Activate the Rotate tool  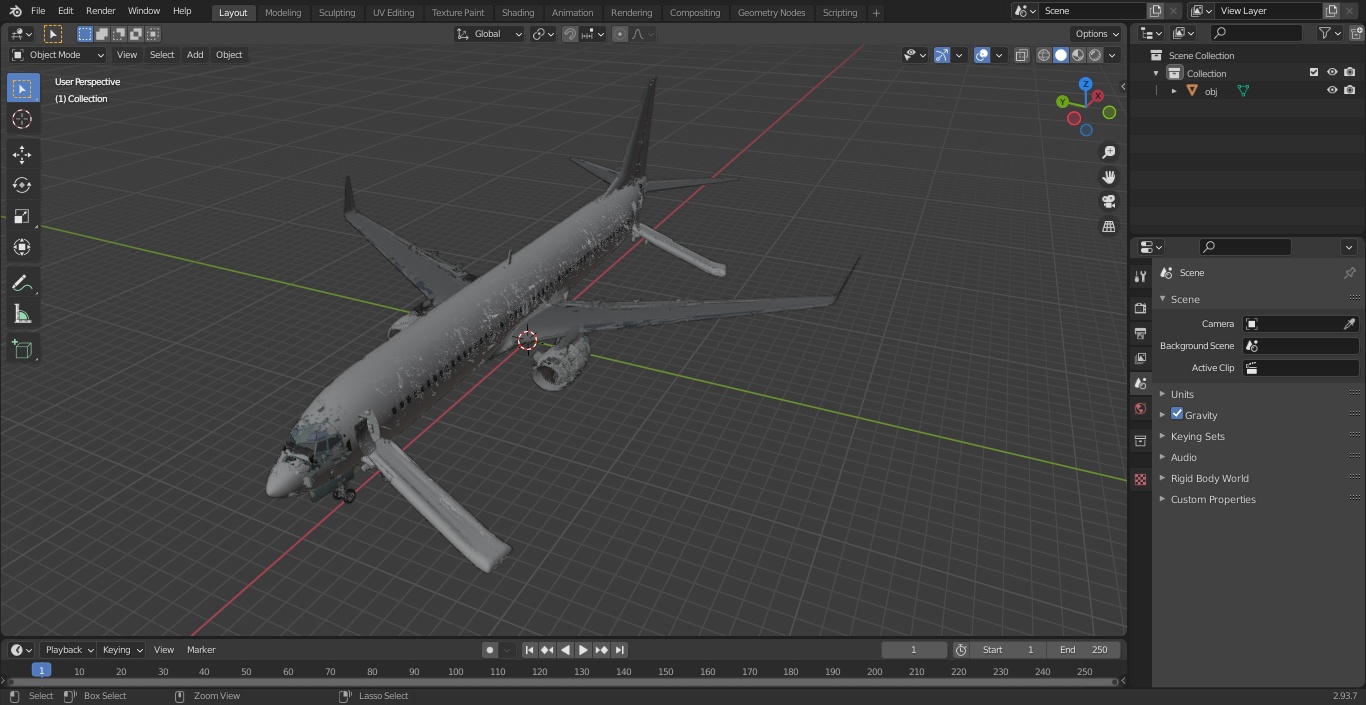click(x=22, y=185)
